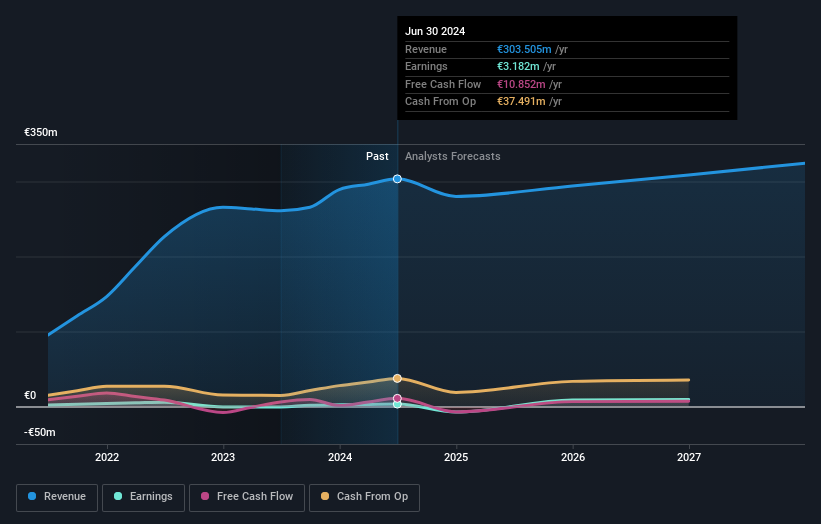Click the 2023 x-axis label
Viewport: 821px width, 524px height.
coord(223,457)
